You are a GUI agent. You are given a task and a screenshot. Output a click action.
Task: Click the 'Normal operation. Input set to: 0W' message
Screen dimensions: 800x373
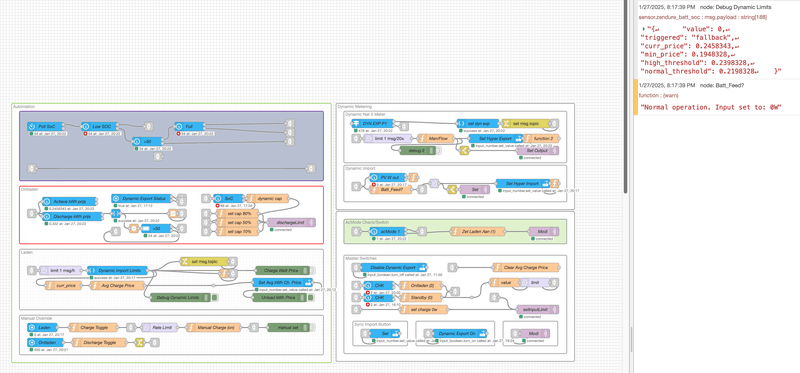point(711,107)
